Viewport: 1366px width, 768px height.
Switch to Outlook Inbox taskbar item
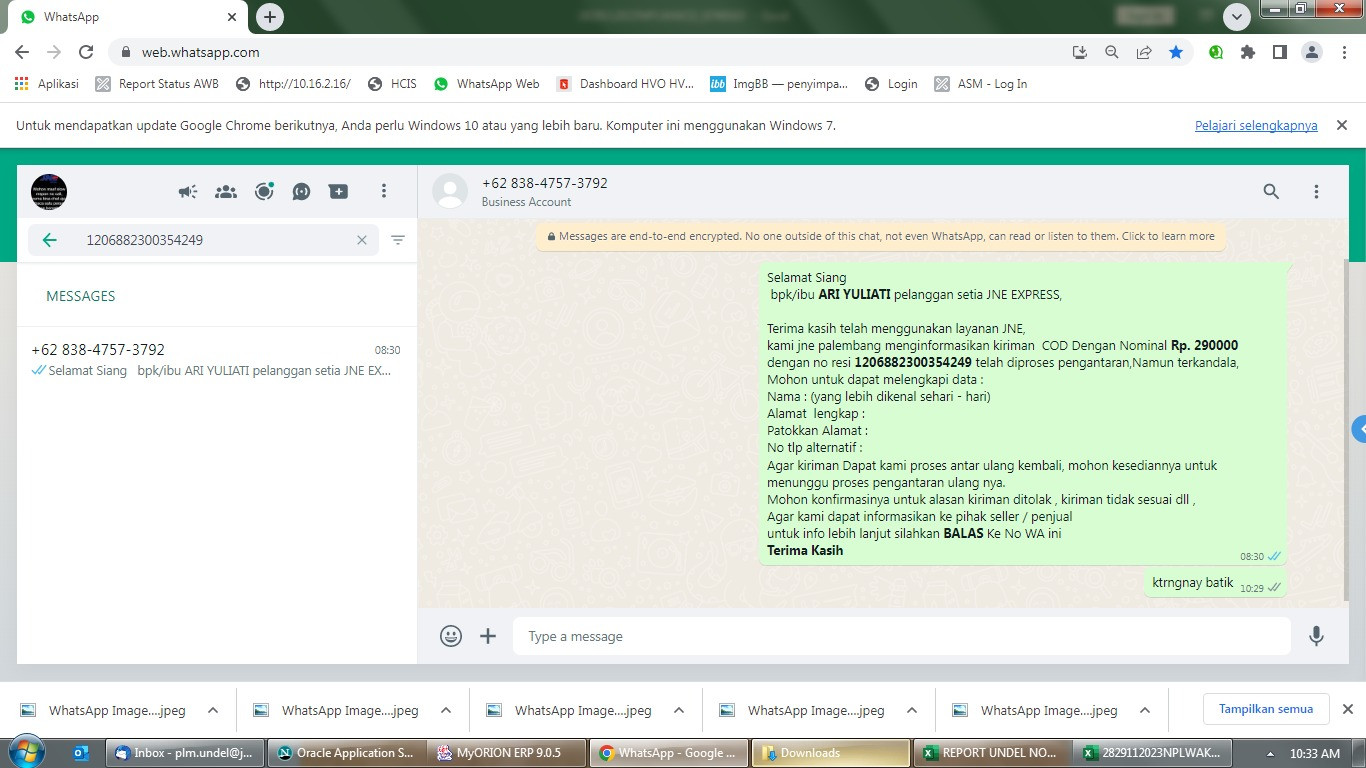point(185,753)
